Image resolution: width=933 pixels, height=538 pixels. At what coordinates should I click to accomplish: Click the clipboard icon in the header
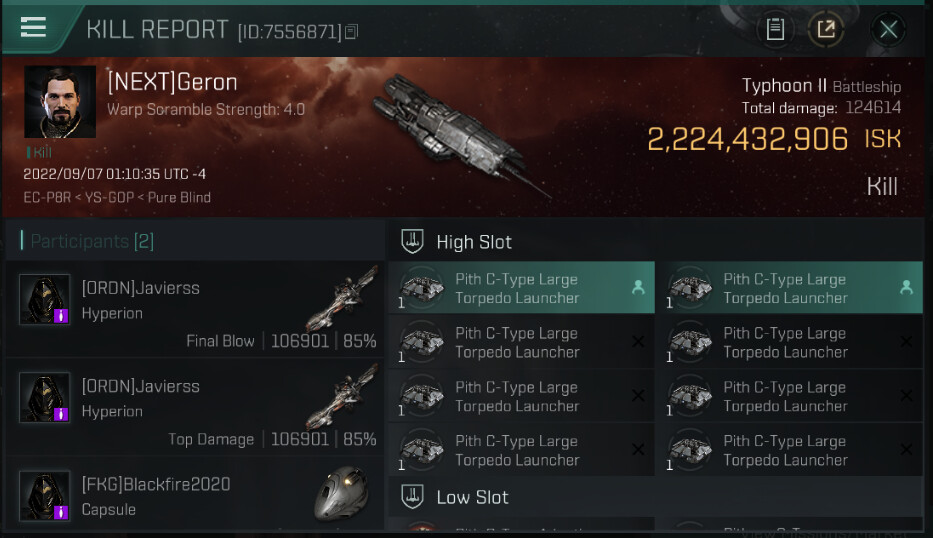point(775,29)
